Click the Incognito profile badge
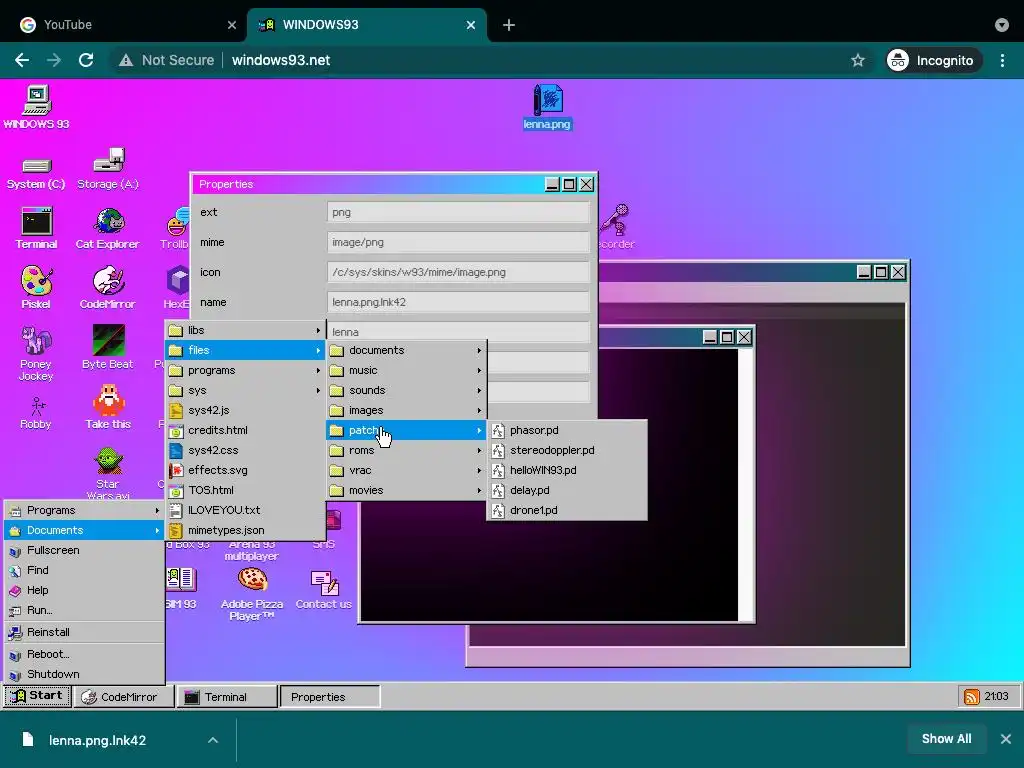 [x=934, y=60]
